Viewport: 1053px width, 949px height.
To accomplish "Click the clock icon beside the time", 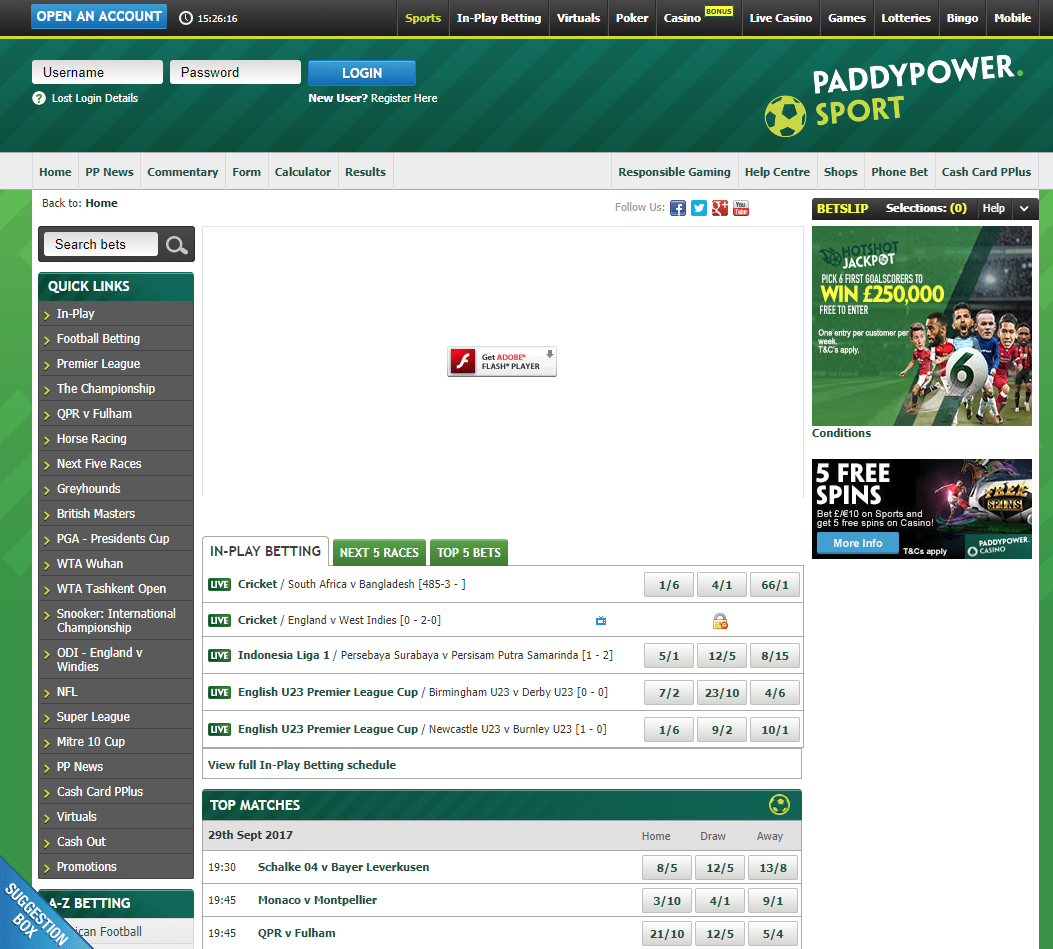I will pyautogui.click(x=186, y=18).
